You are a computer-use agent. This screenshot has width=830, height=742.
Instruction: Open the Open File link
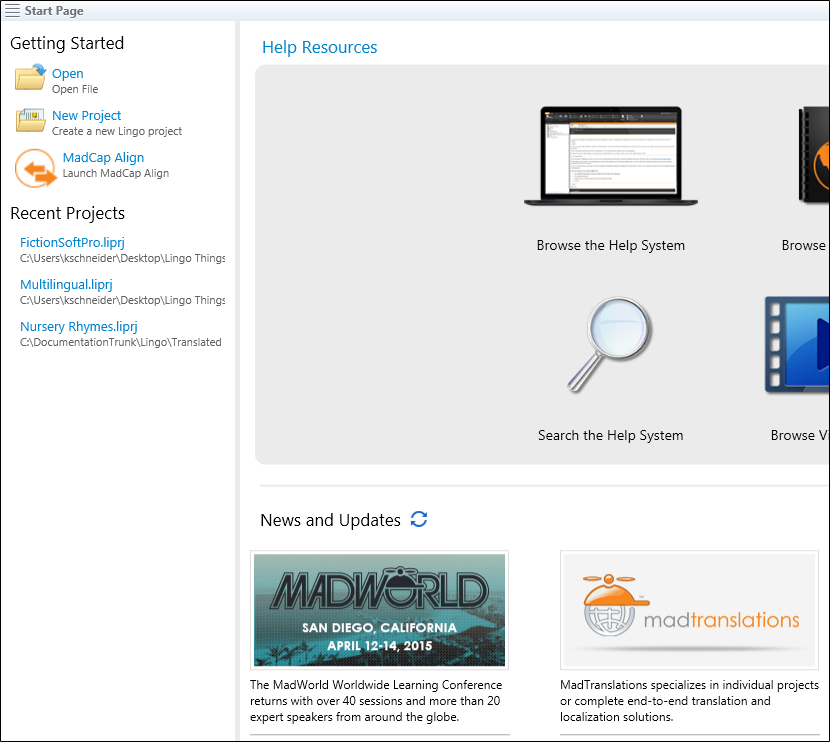pyautogui.click(x=68, y=74)
